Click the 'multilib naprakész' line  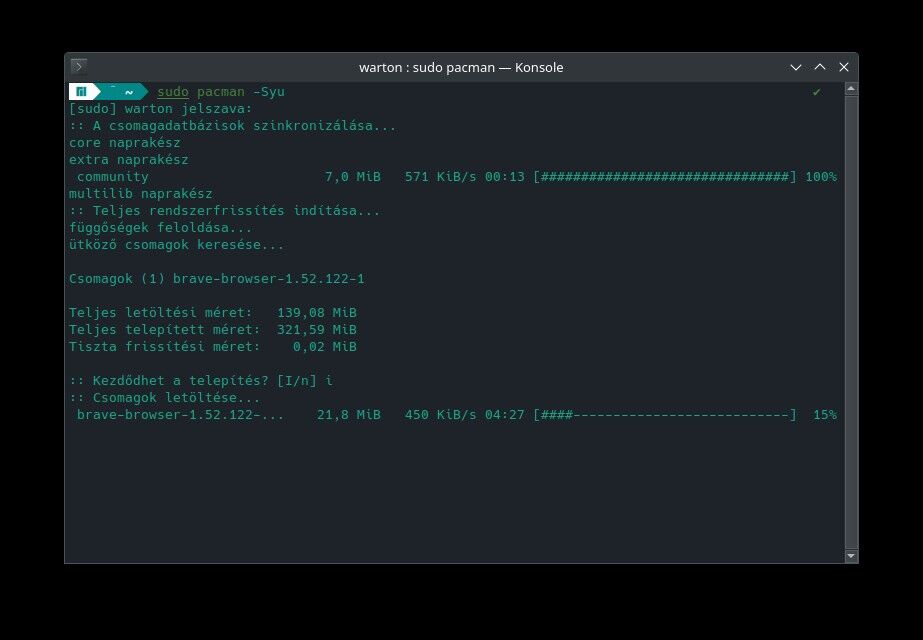click(141, 194)
